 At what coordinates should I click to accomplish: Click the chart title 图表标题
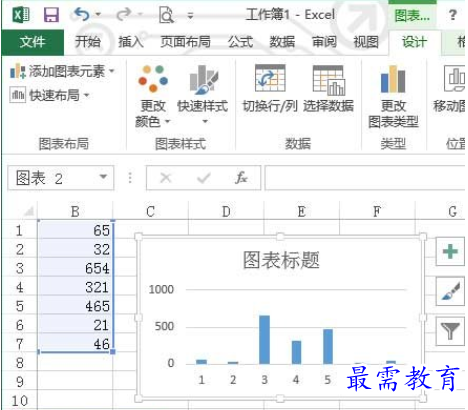pyautogui.click(x=281, y=260)
